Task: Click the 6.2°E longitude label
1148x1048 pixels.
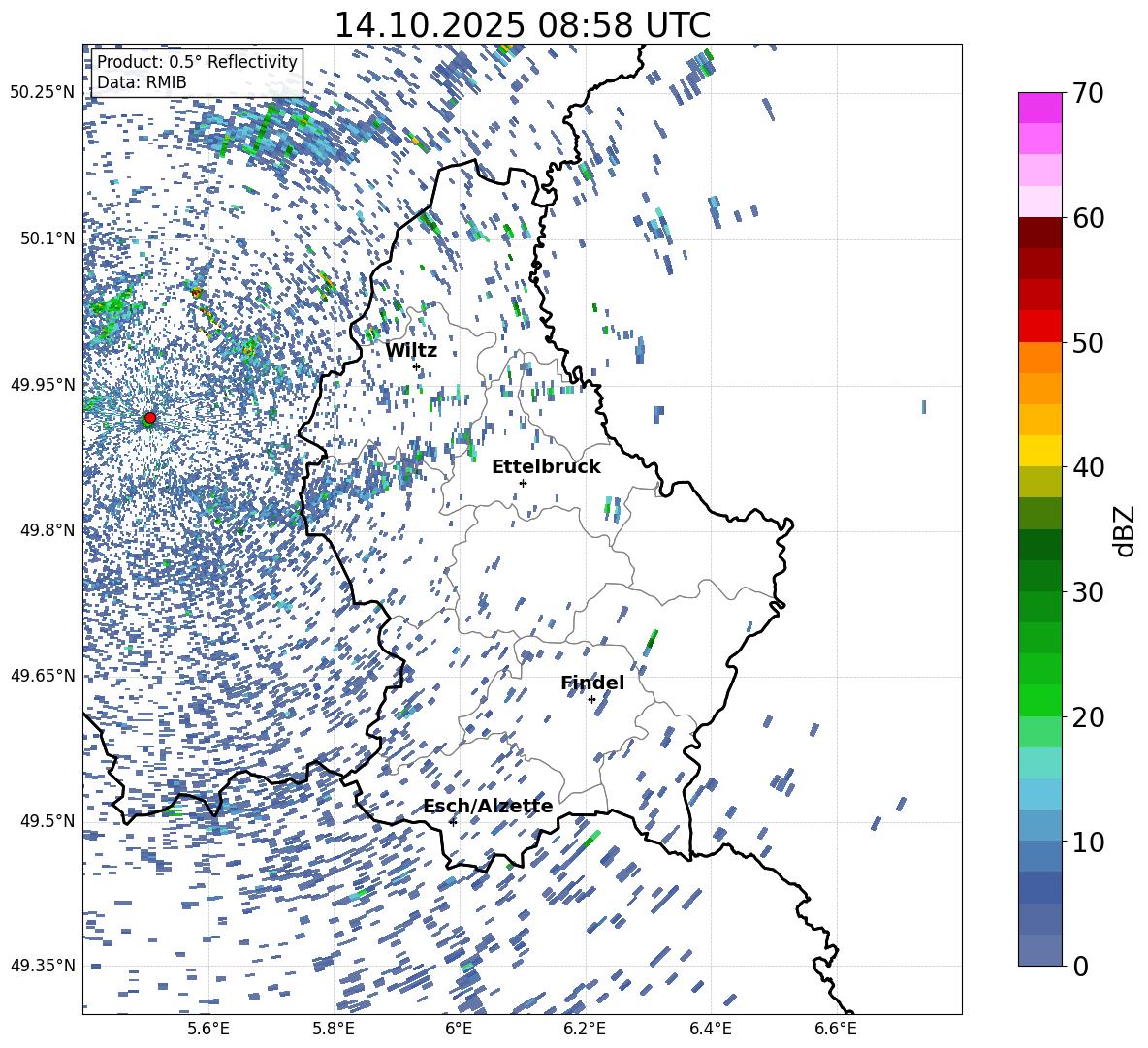Action: point(585,1029)
